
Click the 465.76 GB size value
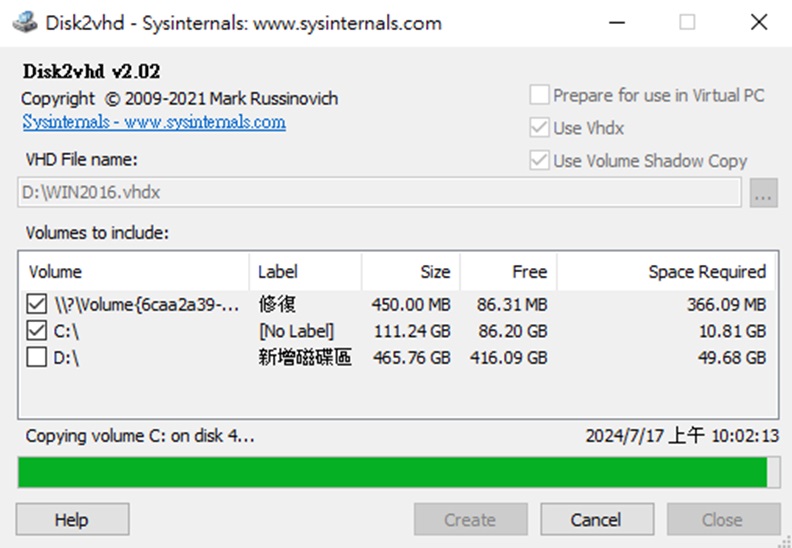click(x=412, y=358)
